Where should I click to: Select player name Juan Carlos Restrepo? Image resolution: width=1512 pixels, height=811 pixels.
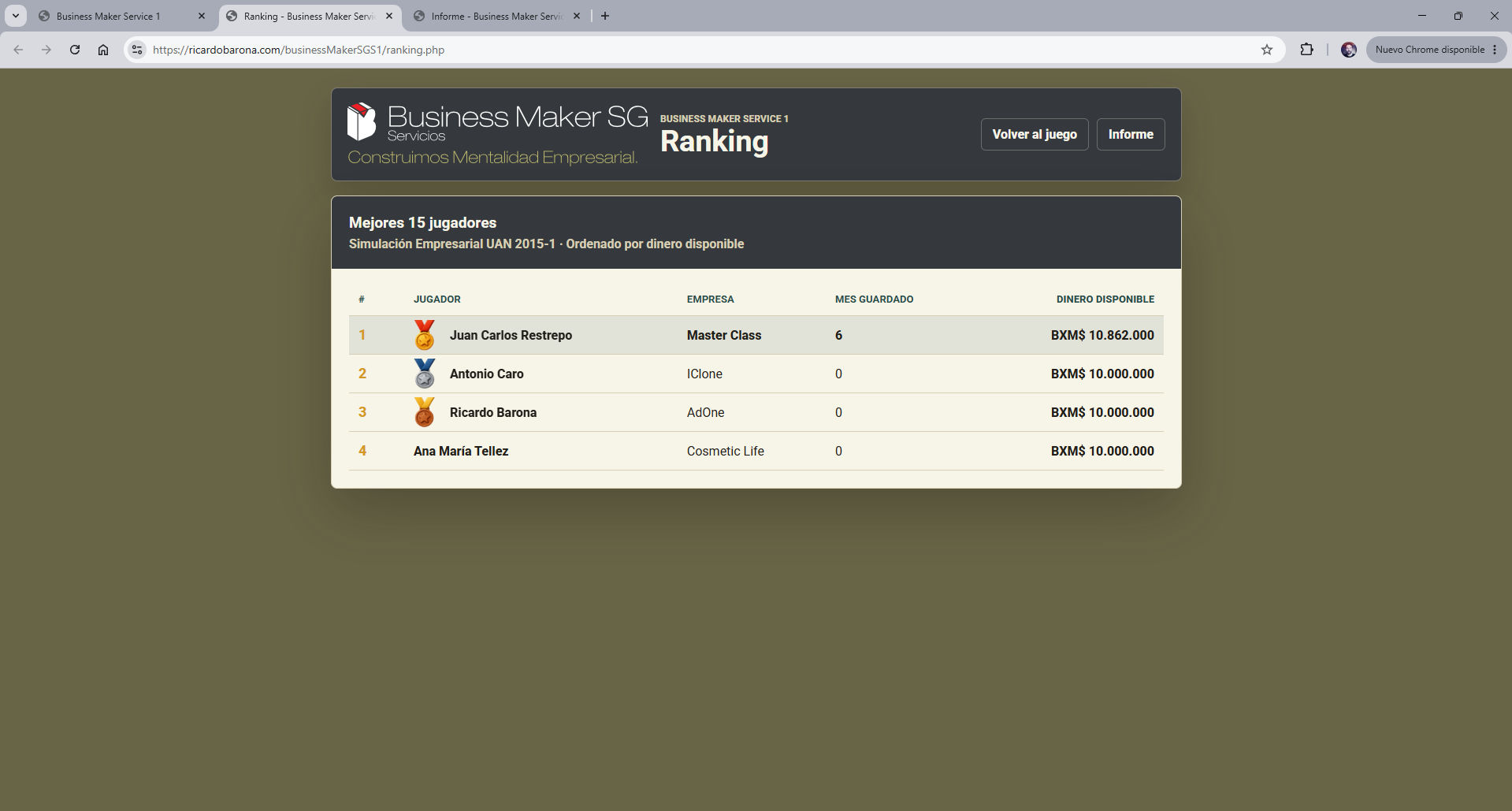pyautogui.click(x=511, y=335)
